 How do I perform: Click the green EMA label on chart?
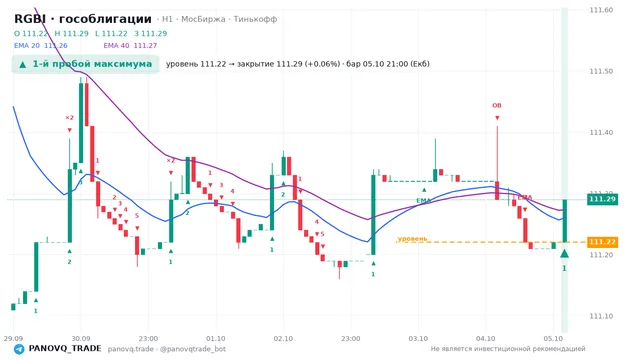pyautogui.click(x=423, y=201)
